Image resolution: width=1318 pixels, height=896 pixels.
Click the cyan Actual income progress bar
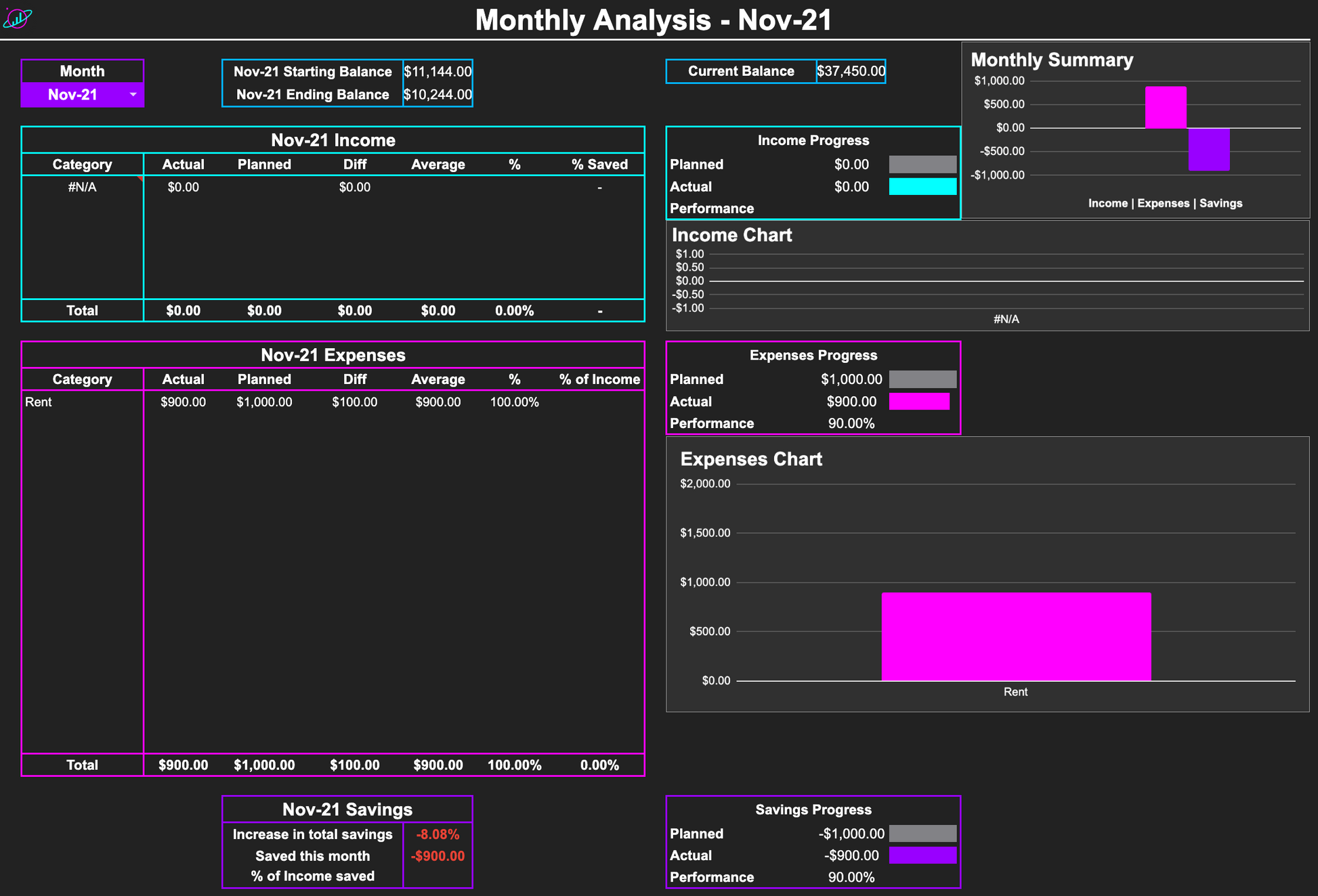(922, 187)
